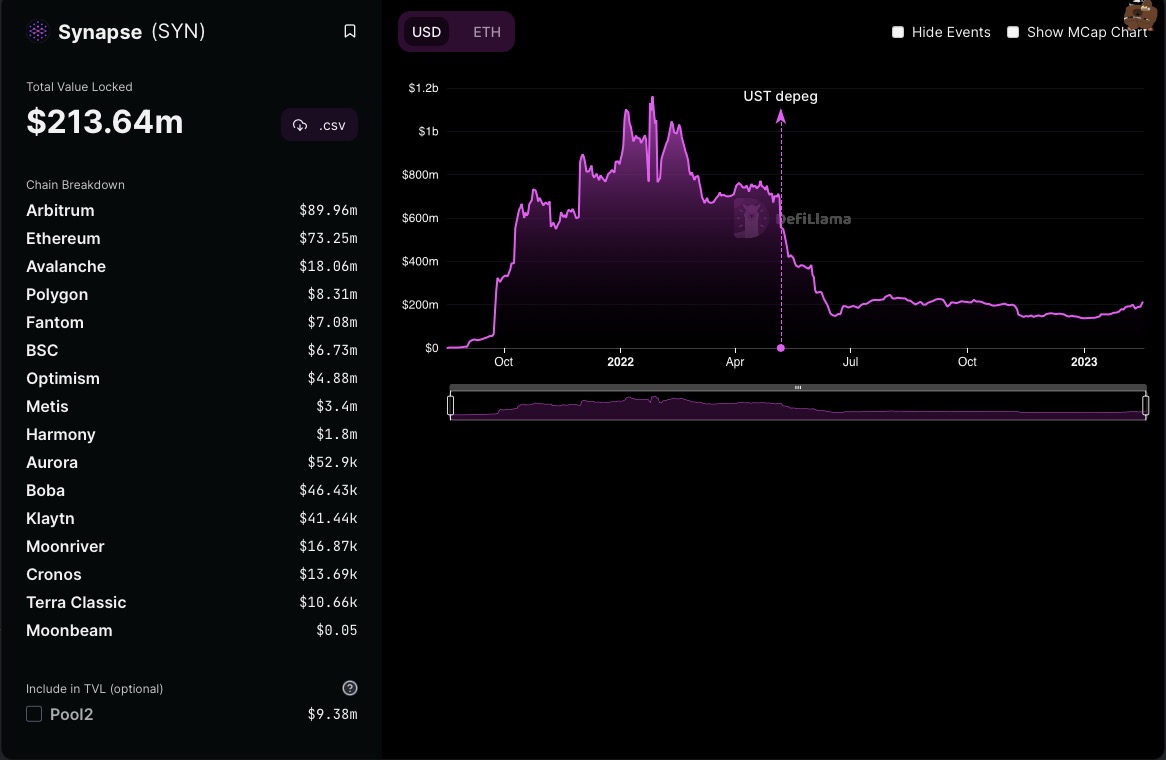Click the 2023 x-axis label
Screen dimensions: 1166x760
(x=1083, y=362)
